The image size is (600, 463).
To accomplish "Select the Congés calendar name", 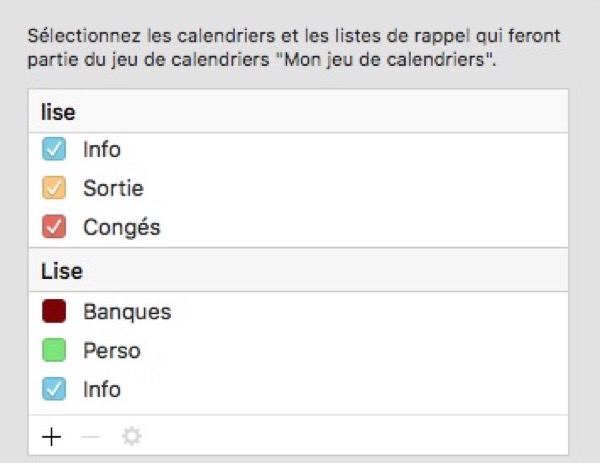I will (x=122, y=227).
